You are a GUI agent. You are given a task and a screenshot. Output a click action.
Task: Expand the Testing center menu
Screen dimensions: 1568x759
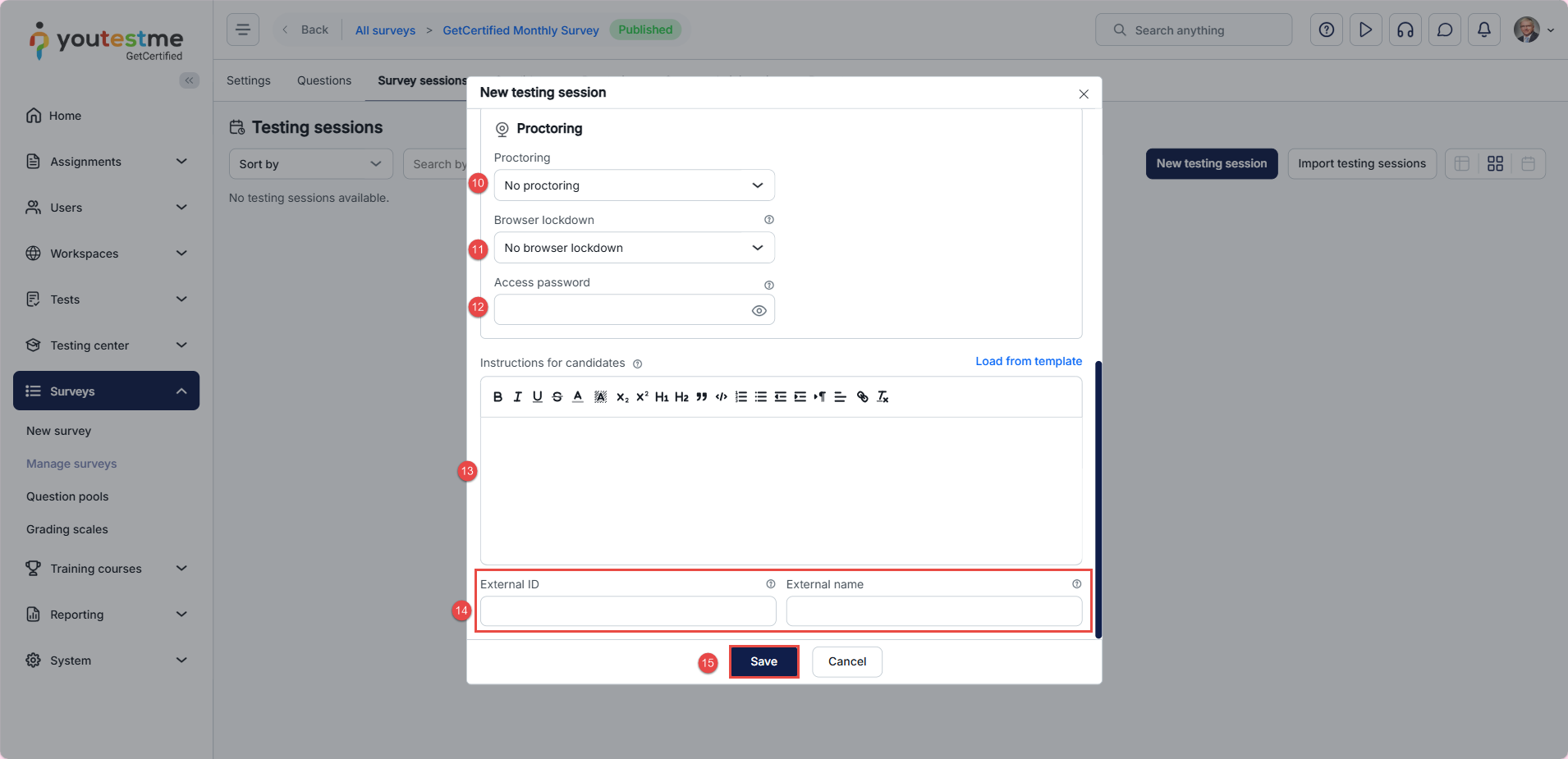coord(107,345)
